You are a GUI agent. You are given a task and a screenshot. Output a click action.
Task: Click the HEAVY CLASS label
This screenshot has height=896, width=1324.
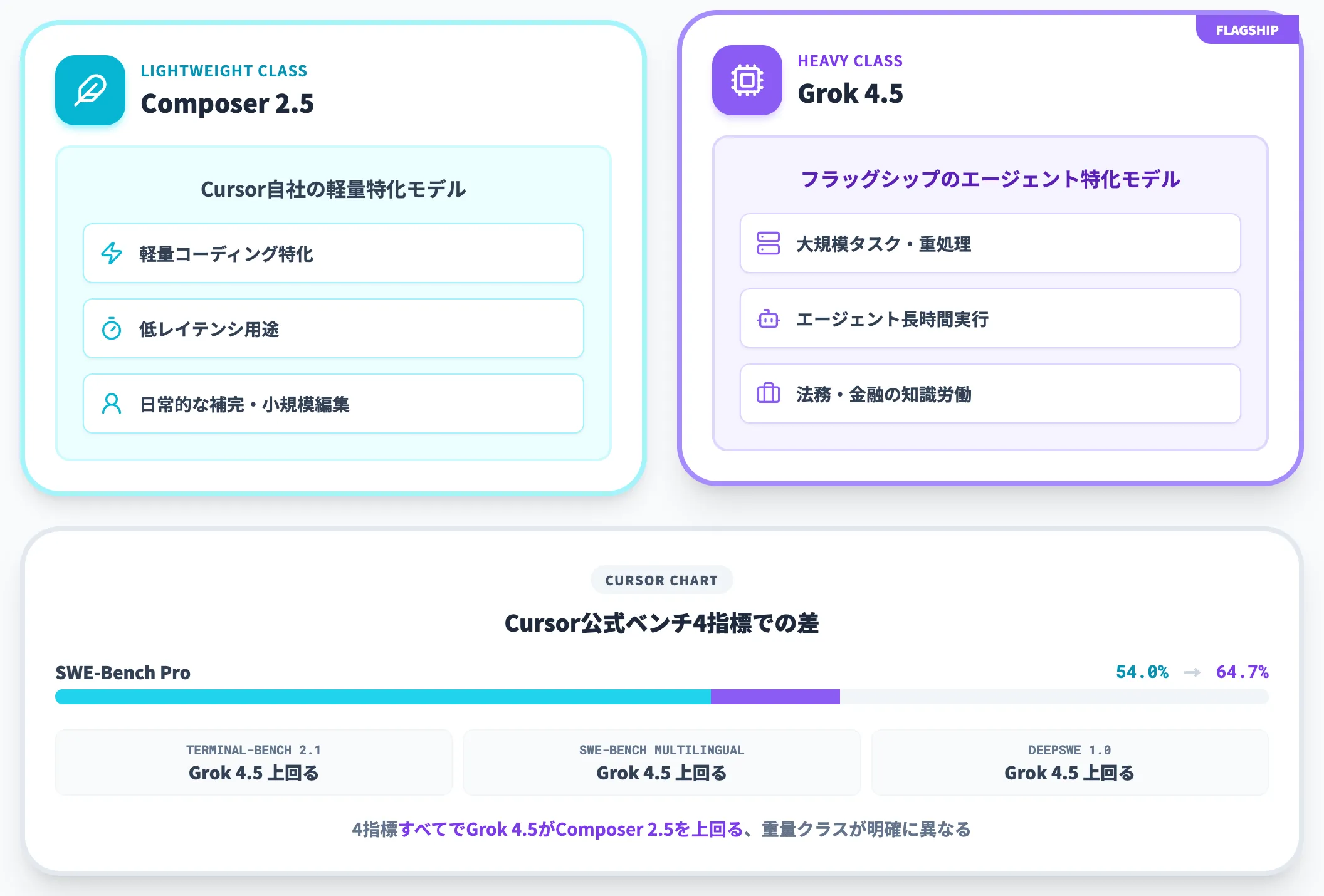(850, 61)
